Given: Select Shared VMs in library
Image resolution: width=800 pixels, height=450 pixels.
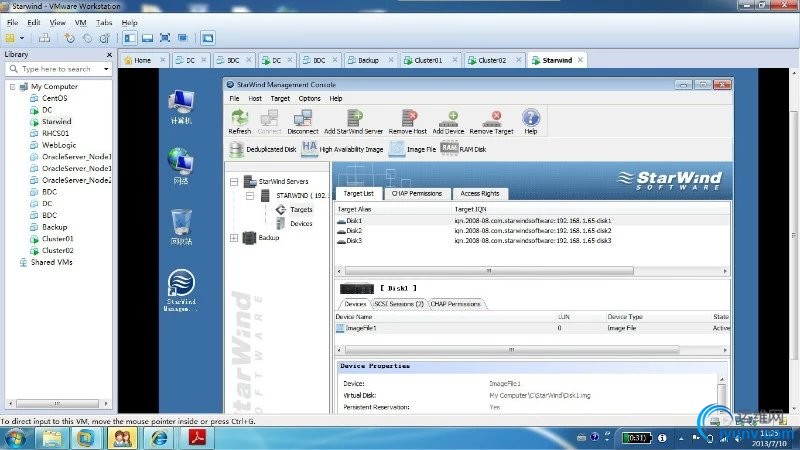Looking at the screenshot, I should 52,262.
